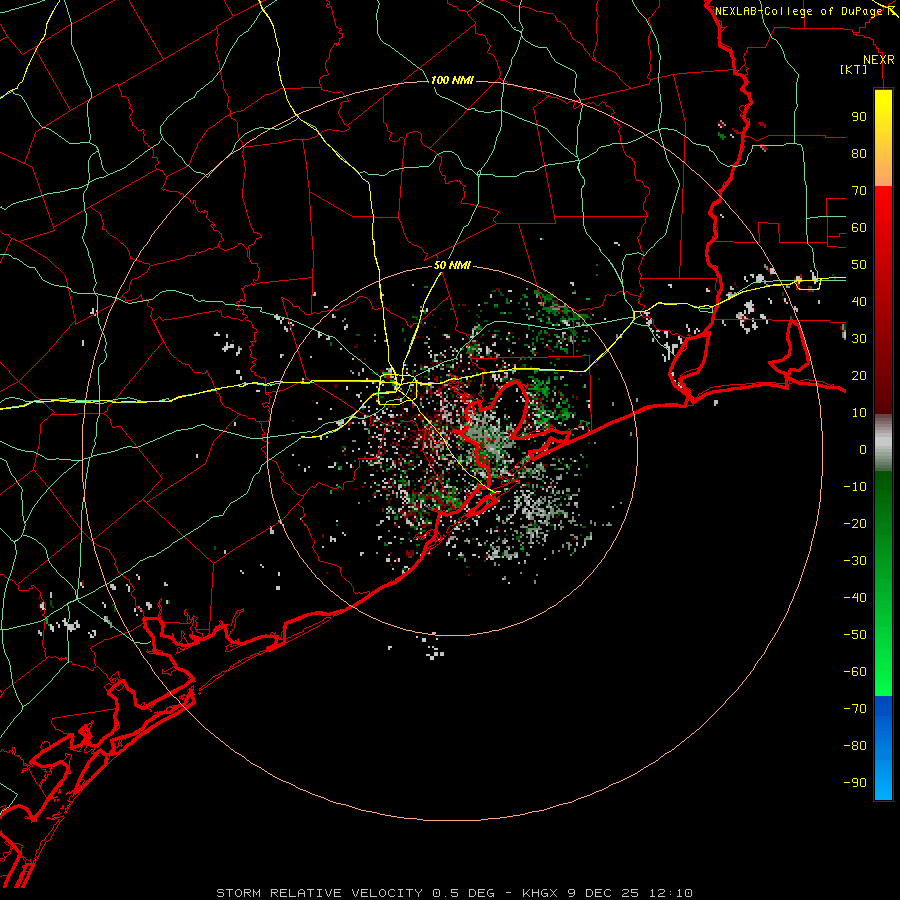Select the -60 value on velocity scale
The image size is (900, 900).
point(855,672)
